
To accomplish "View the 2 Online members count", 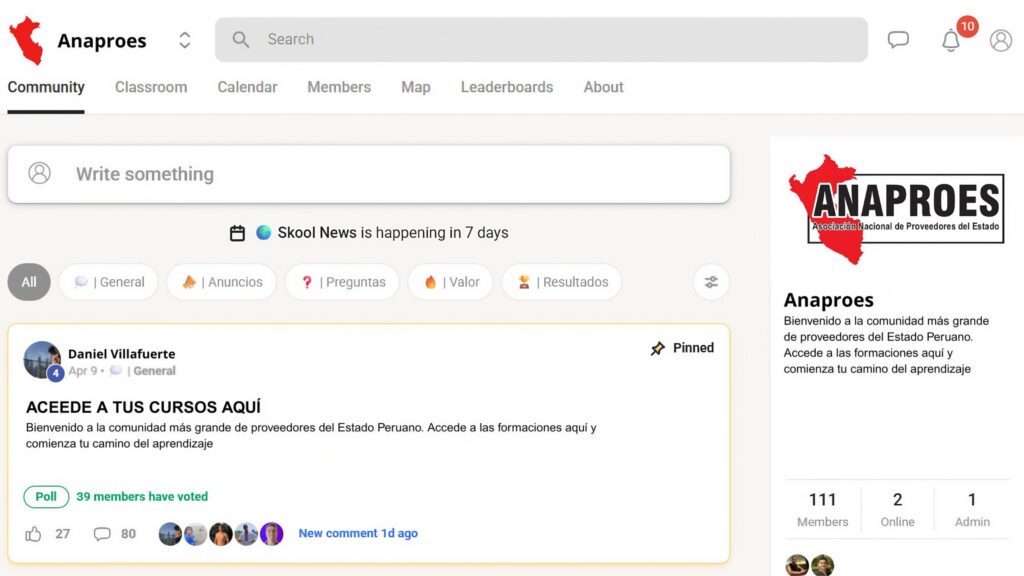I will coord(897,509).
